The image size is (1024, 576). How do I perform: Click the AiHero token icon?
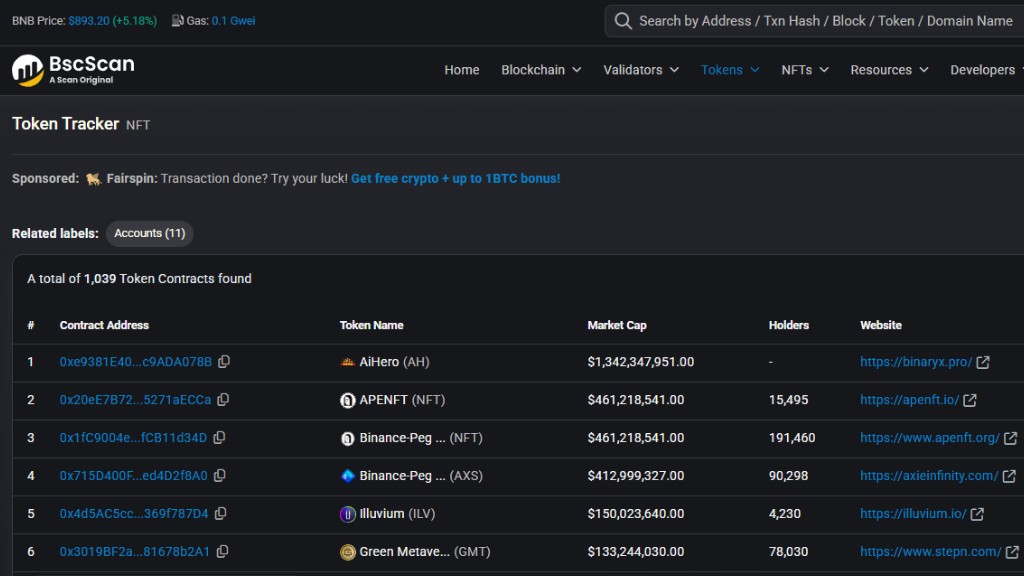click(x=347, y=362)
